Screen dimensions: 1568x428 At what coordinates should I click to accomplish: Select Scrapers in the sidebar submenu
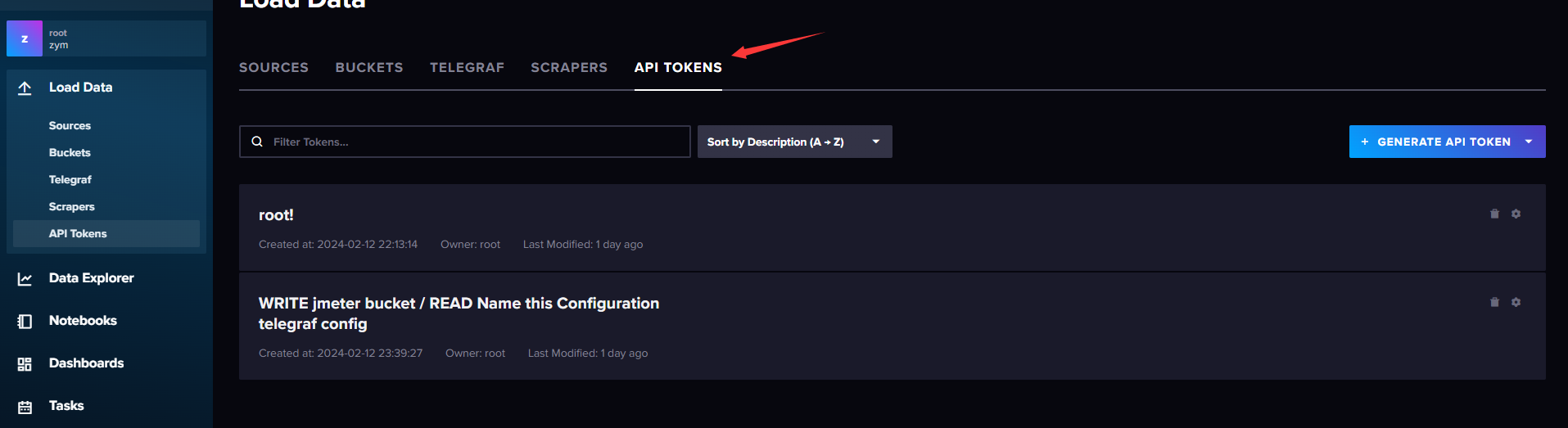(72, 207)
